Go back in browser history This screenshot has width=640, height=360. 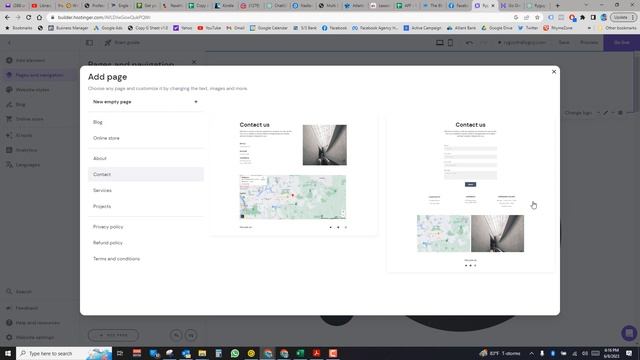click(7, 18)
